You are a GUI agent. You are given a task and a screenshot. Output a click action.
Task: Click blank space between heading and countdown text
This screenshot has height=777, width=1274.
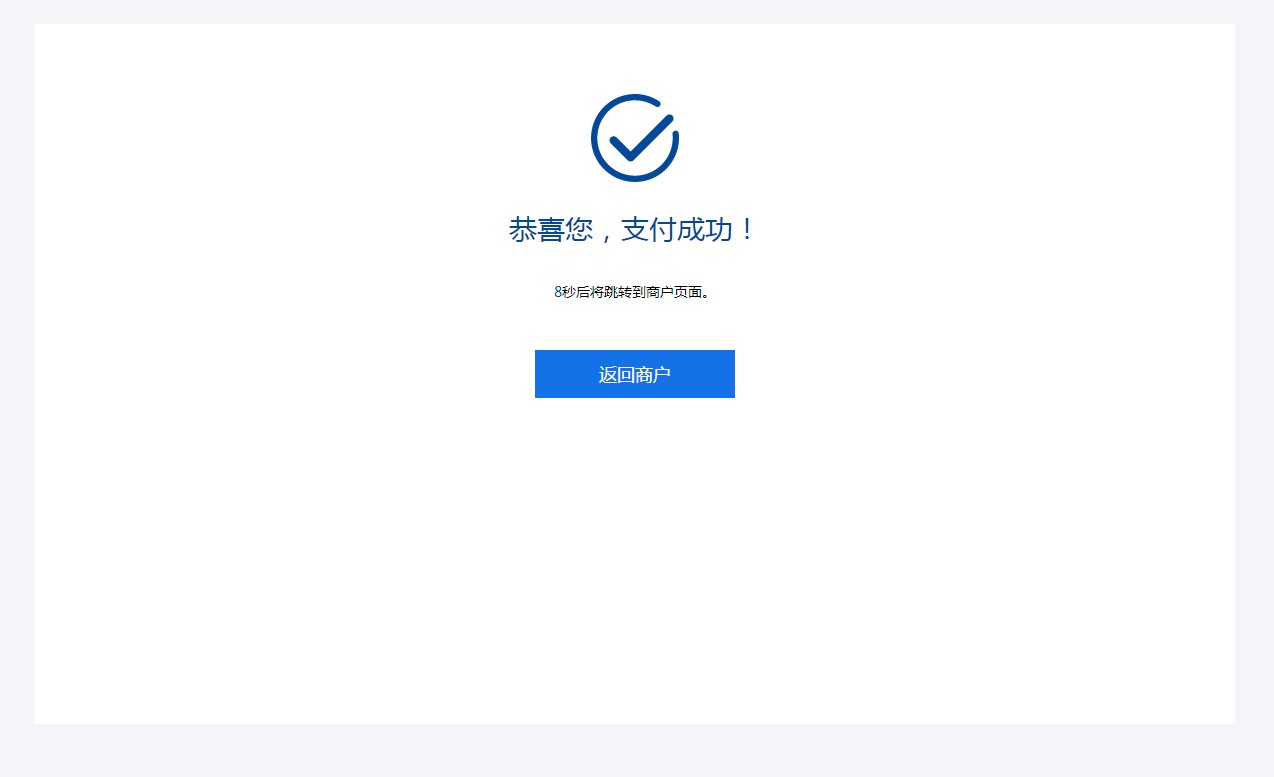click(635, 265)
